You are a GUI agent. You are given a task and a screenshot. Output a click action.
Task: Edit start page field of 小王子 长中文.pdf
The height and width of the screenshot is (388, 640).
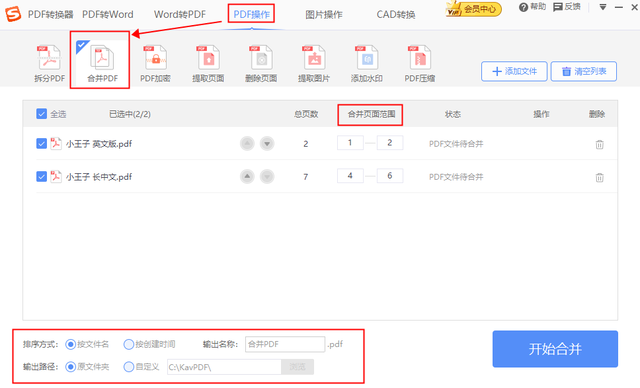point(350,176)
